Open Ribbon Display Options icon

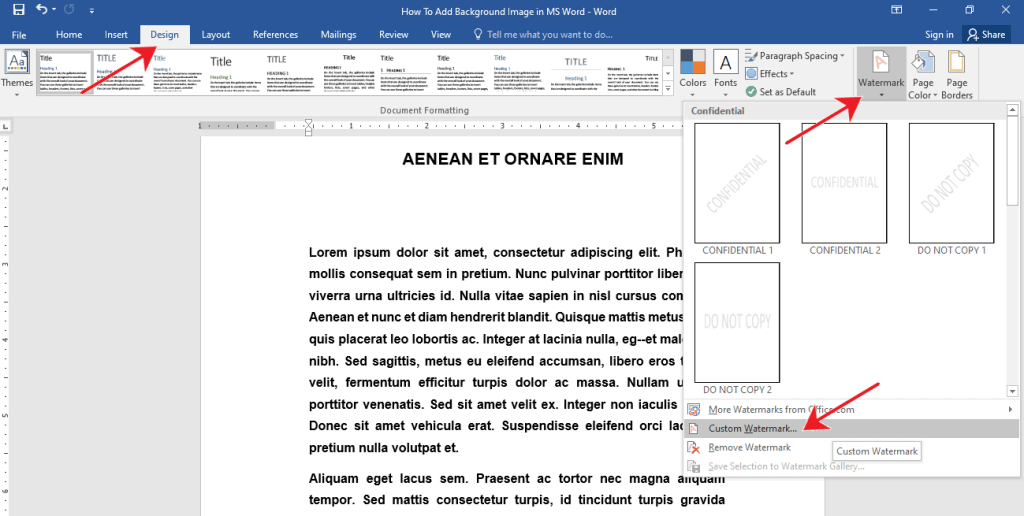click(897, 10)
